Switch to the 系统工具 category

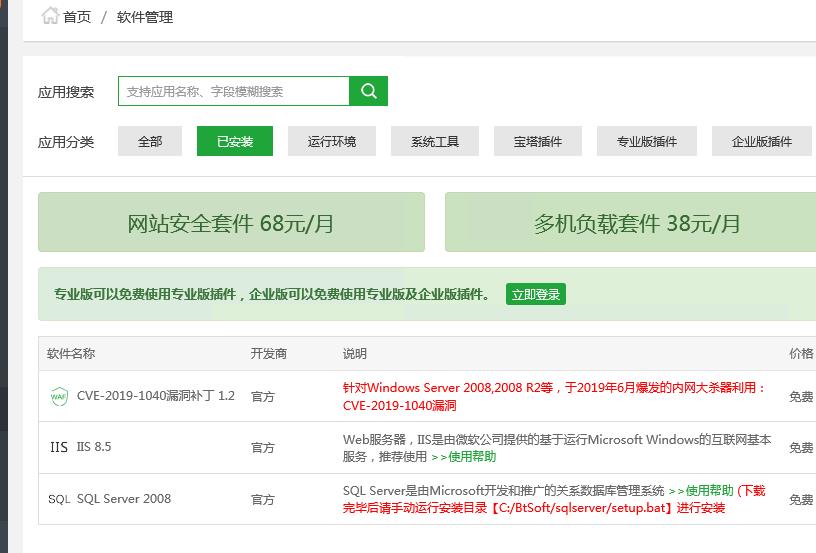click(435, 141)
